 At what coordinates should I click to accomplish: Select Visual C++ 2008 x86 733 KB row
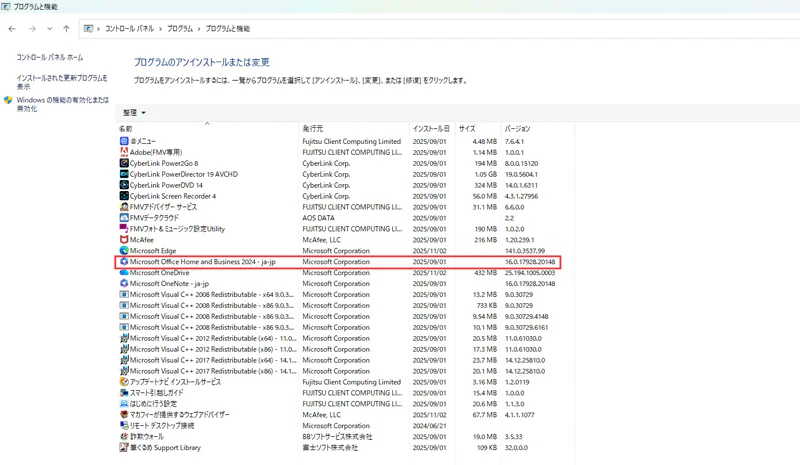[338, 305]
